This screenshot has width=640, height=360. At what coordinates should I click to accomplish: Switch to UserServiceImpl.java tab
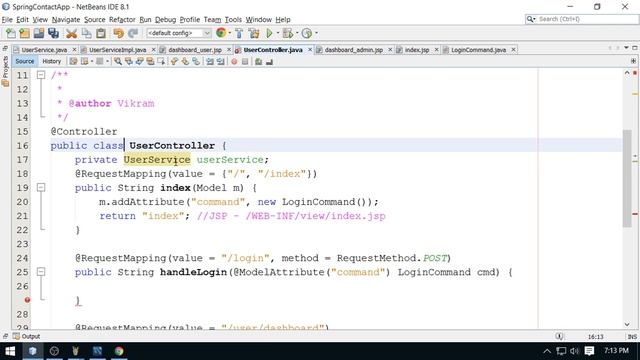click(x=117, y=50)
